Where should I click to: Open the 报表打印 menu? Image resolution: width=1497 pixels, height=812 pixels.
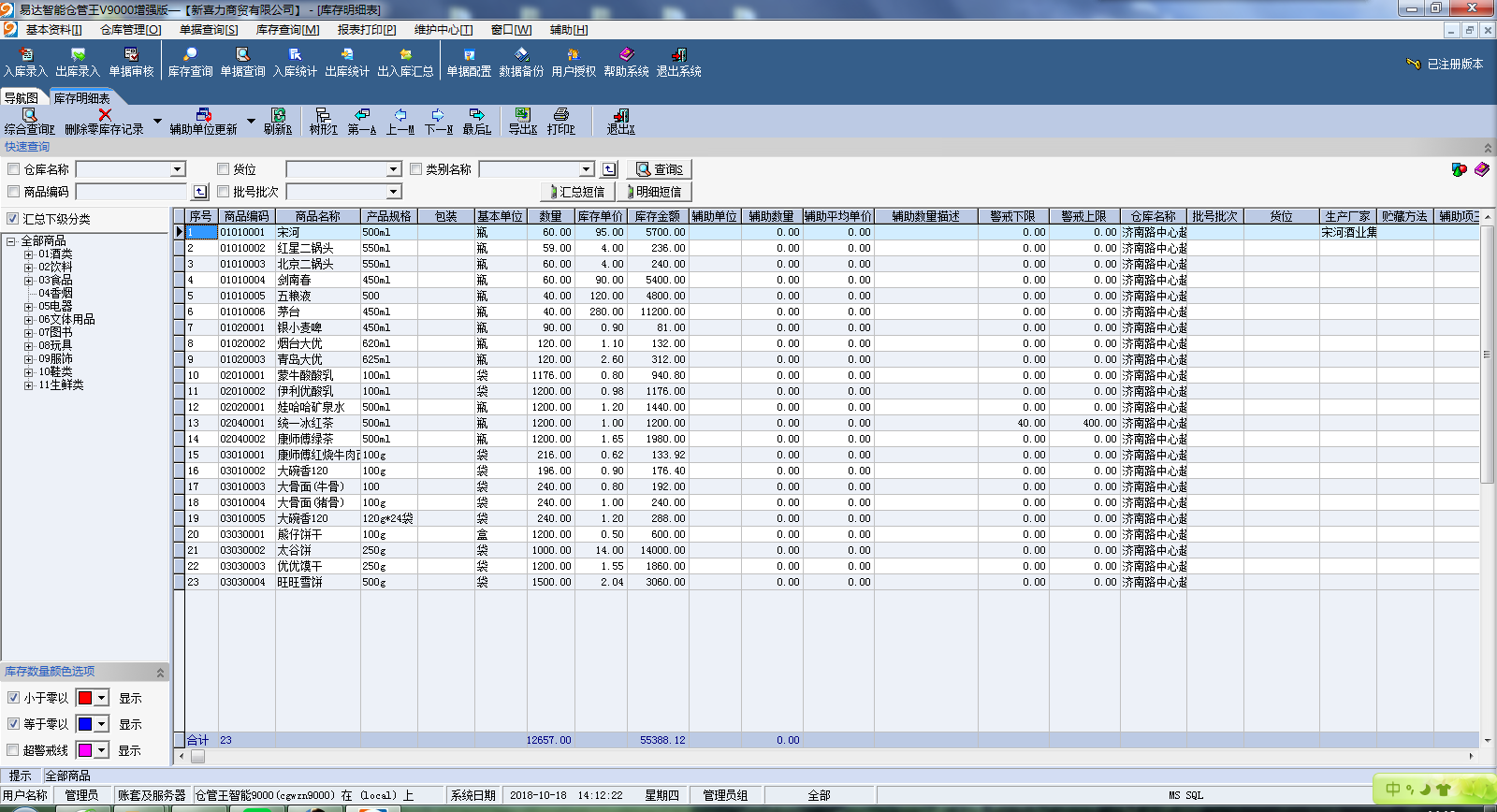point(366,30)
